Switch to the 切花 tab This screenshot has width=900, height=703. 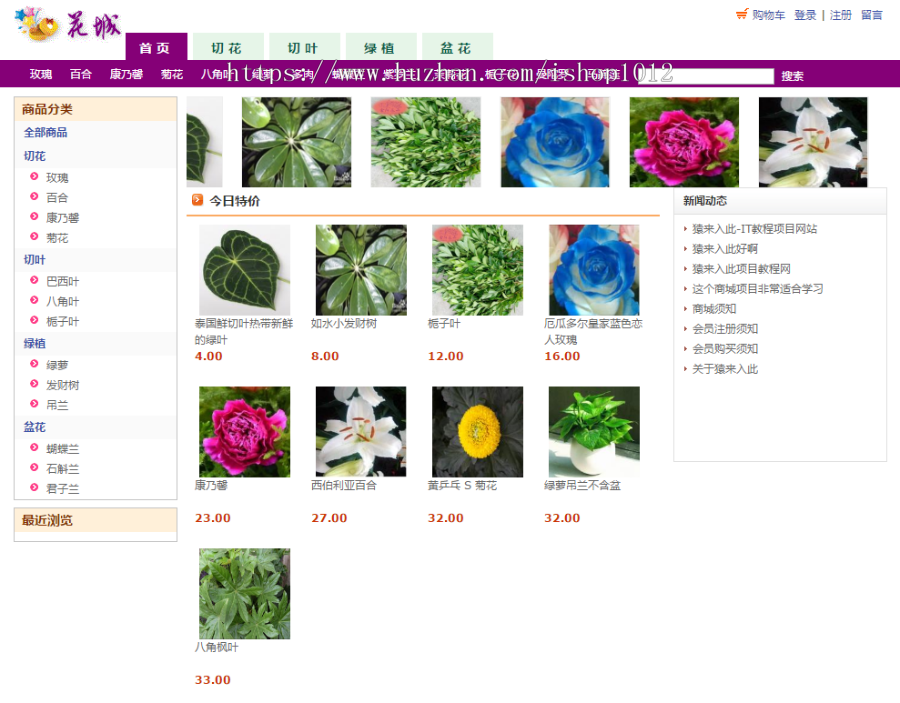coord(228,46)
